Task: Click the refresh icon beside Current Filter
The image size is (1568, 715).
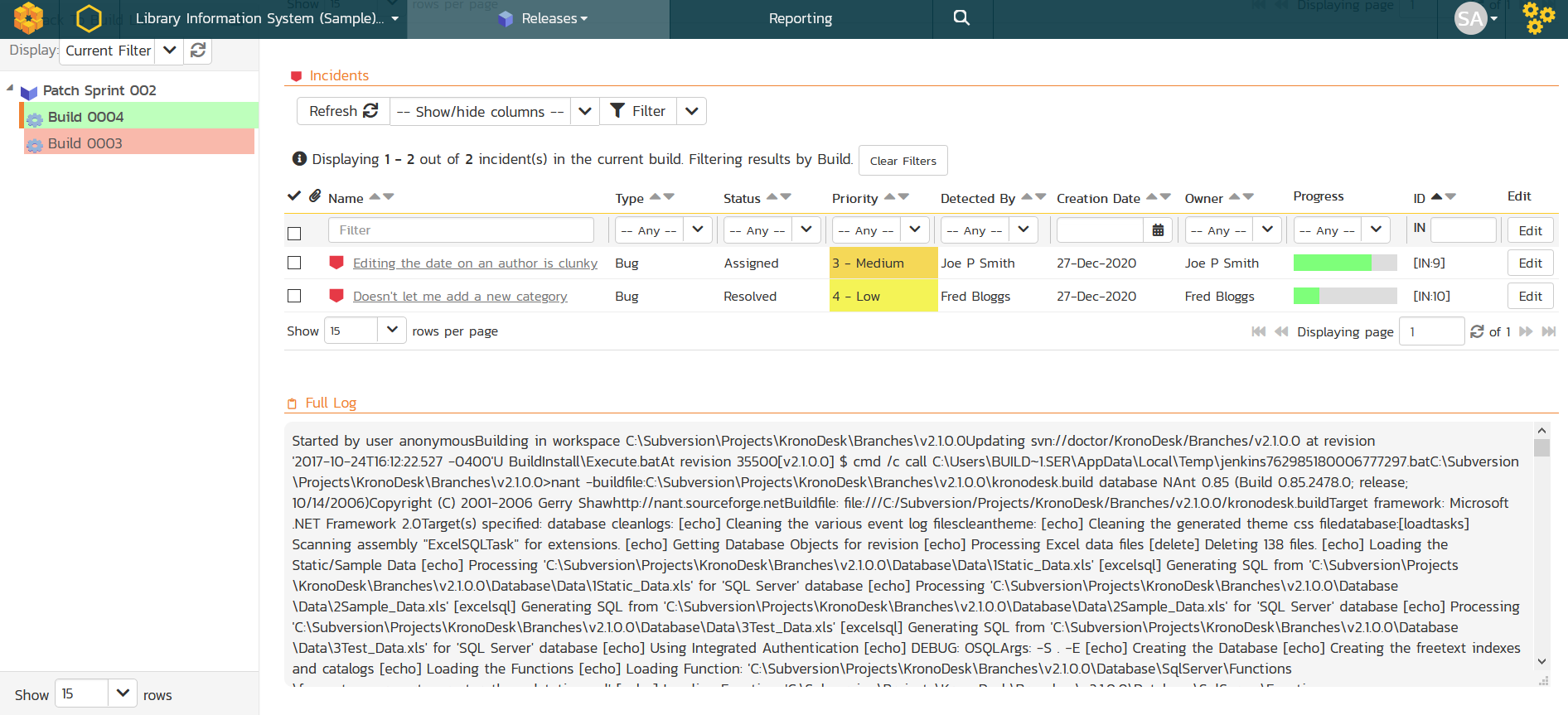Action: click(x=198, y=51)
